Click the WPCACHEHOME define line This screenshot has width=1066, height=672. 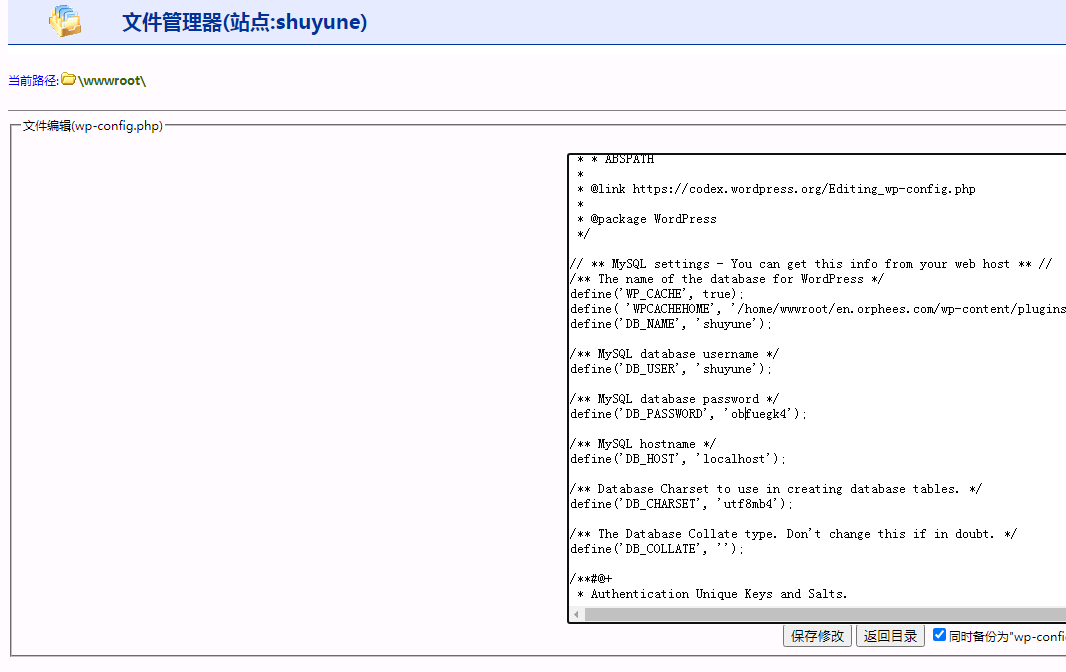(x=818, y=309)
